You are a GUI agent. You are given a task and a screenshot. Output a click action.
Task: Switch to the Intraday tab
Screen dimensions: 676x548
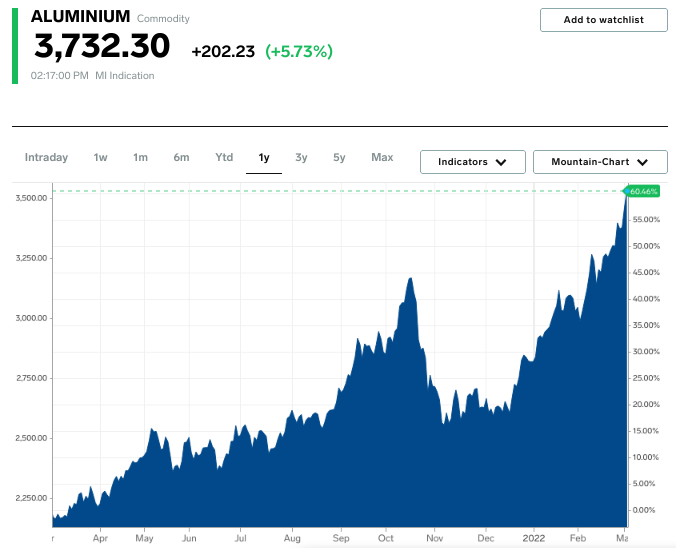(x=47, y=157)
